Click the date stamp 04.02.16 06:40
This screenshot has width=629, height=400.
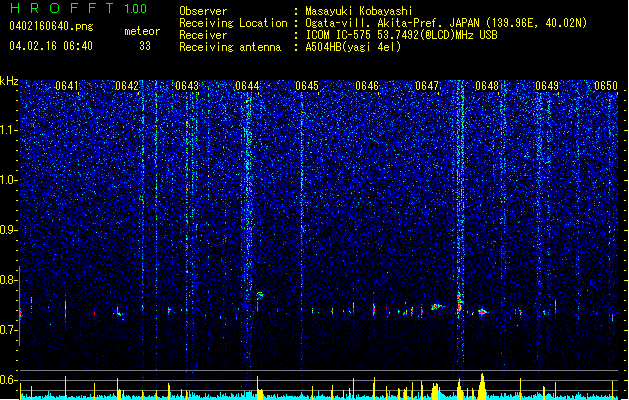pyautogui.click(x=51, y=46)
